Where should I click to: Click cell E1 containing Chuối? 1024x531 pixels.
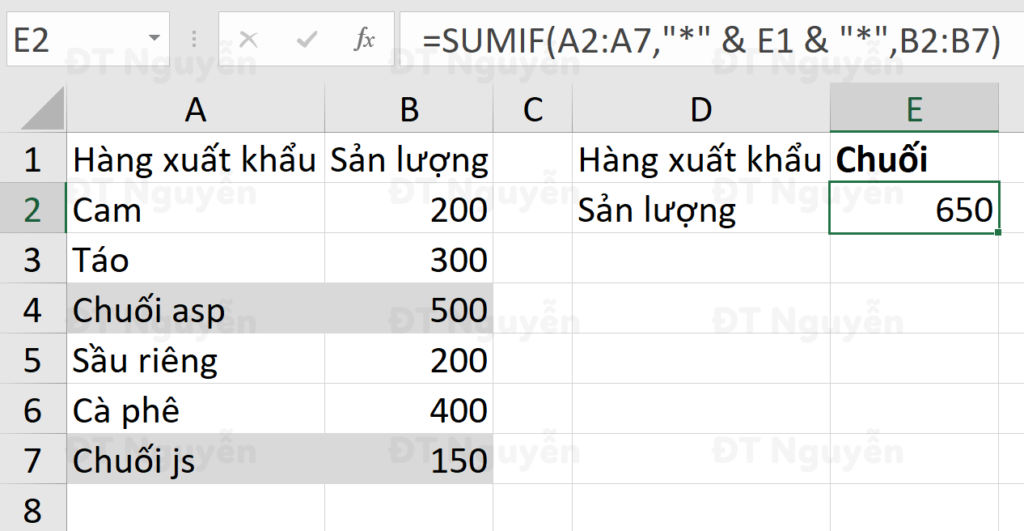click(x=913, y=160)
